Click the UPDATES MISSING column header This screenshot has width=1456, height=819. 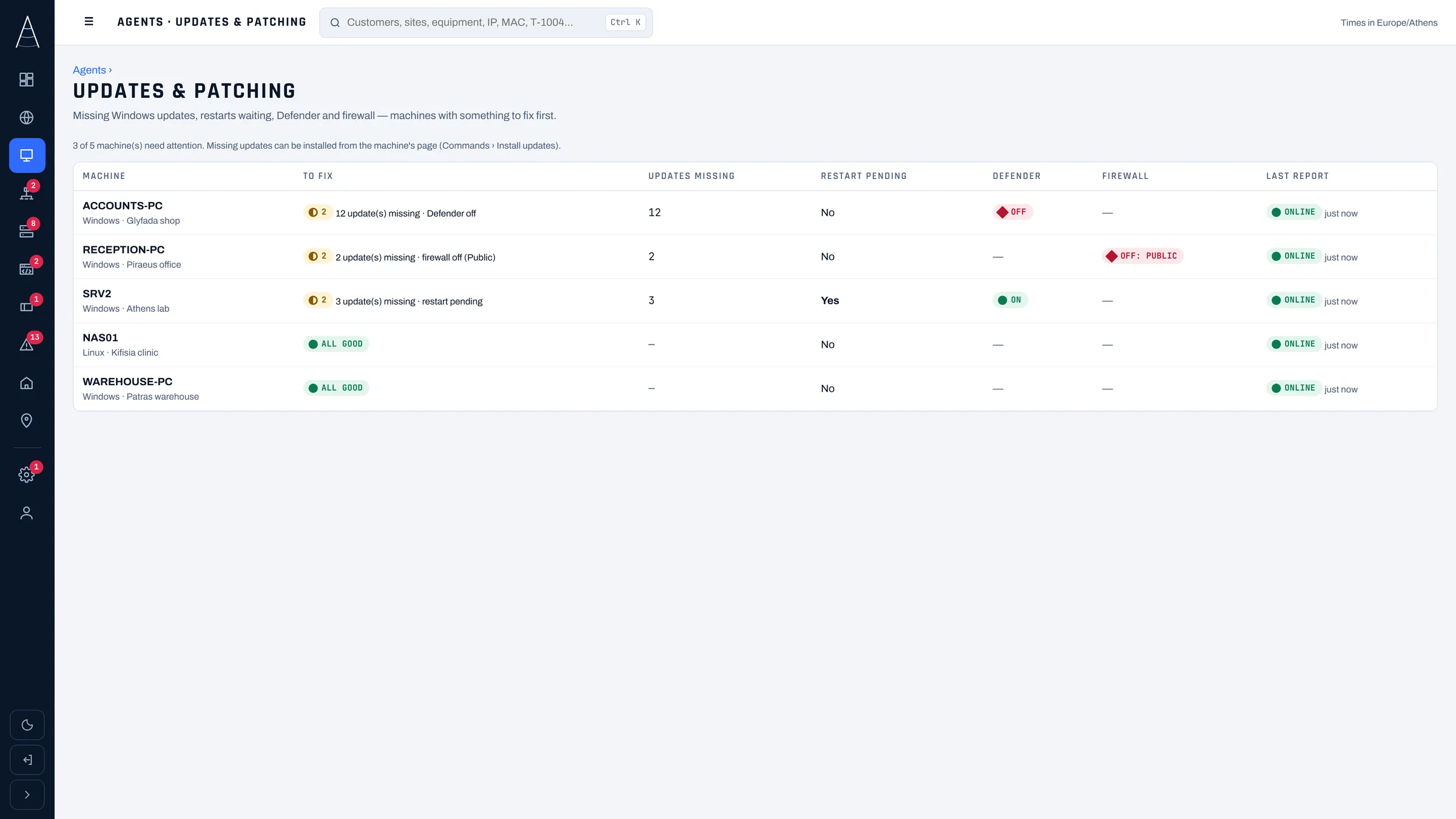692,176
